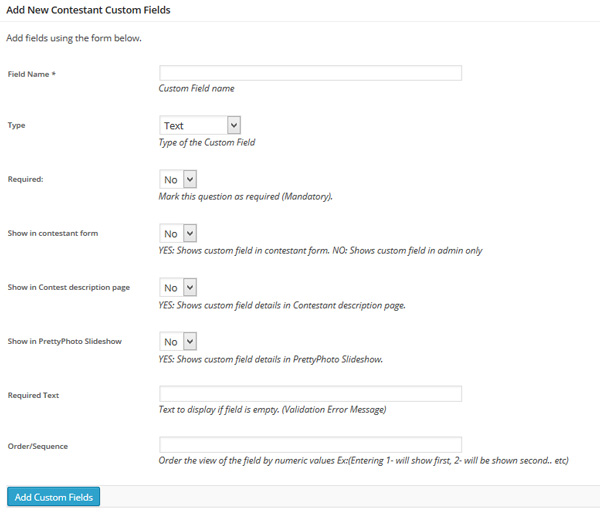Image resolution: width=600 pixels, height=518 pixels.
Task: Click the Show in Contest description page label
Action: click(x=69, y=287)
